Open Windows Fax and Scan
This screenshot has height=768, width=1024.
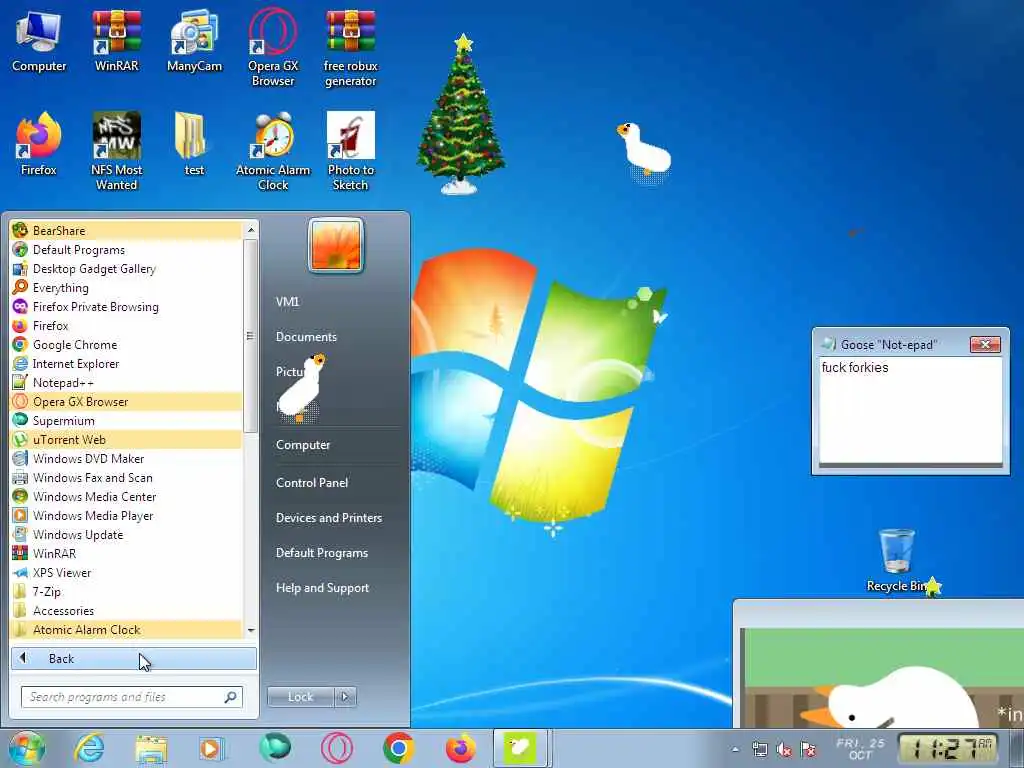click(126, 477)
